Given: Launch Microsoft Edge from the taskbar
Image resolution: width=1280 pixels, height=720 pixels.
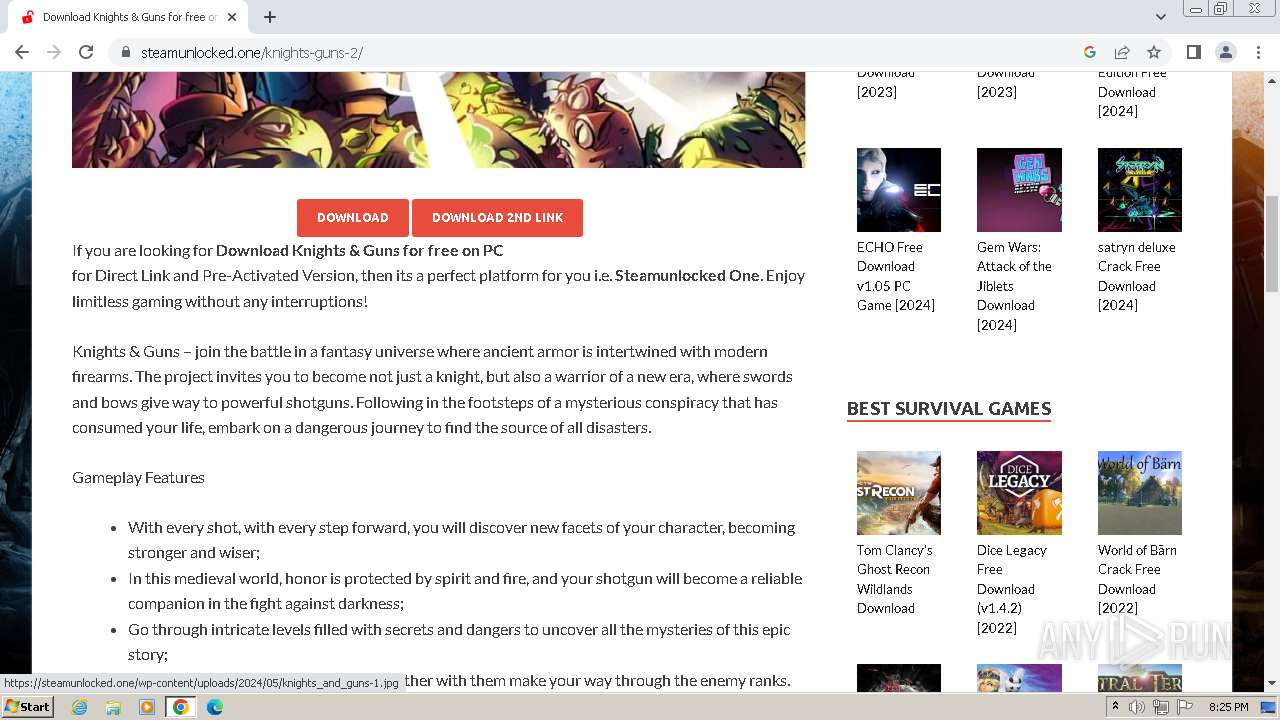Looking at the screenshot, I should click(x=215, y=707).
